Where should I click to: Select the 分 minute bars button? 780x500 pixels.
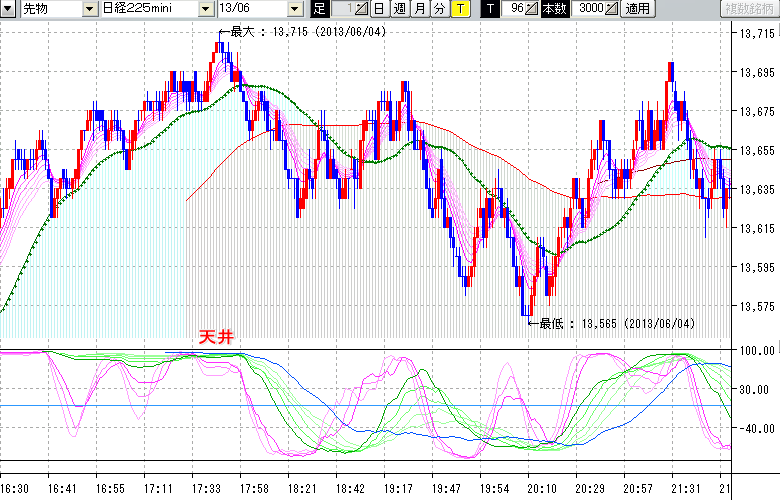coord(439,9)
